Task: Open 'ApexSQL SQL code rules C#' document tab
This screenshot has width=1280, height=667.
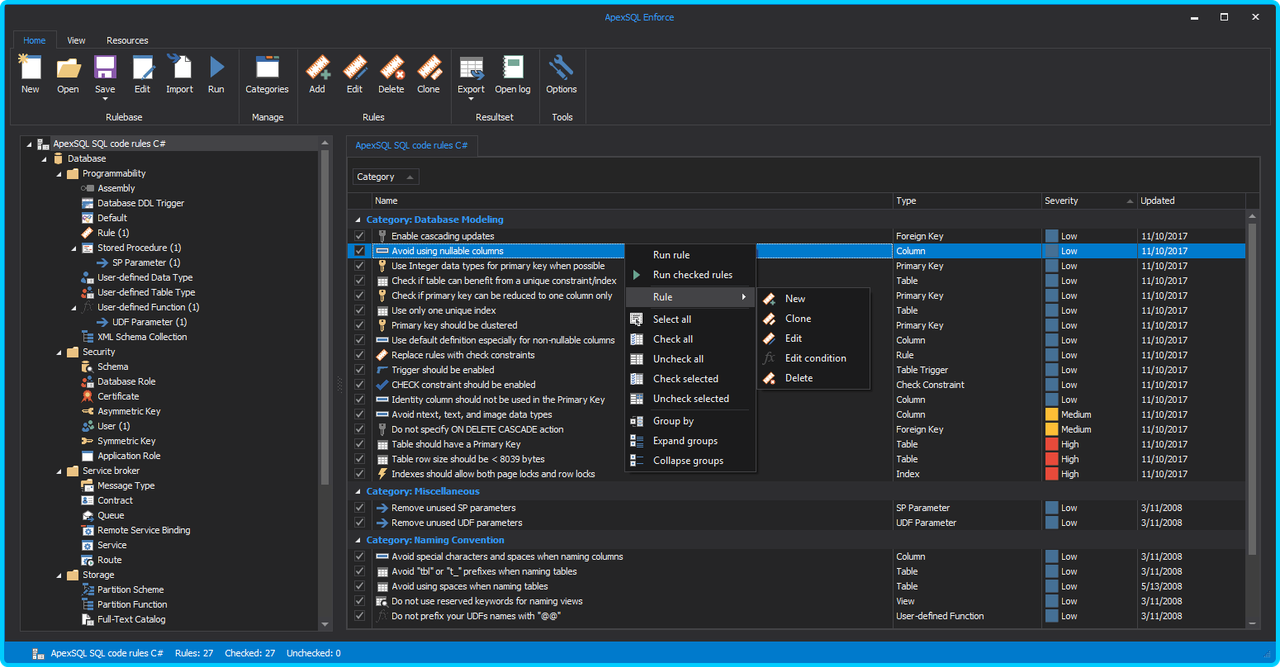Action: tap(412, 145)
